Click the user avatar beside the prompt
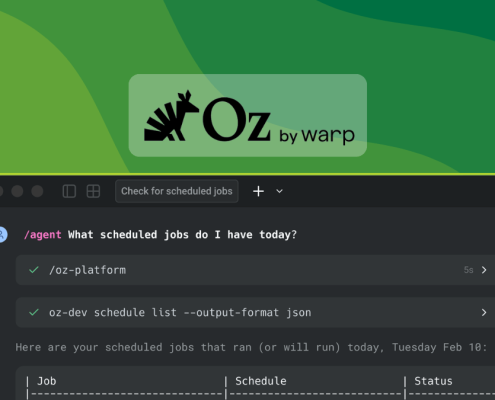The width and height of the screenshot is (495, 400). [x=3, y=234]
